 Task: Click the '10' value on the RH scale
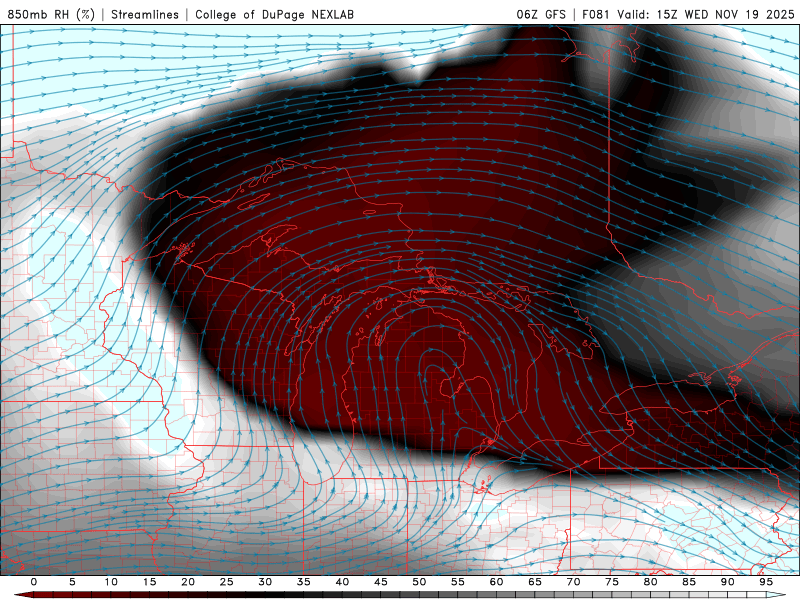click(111, 582)
